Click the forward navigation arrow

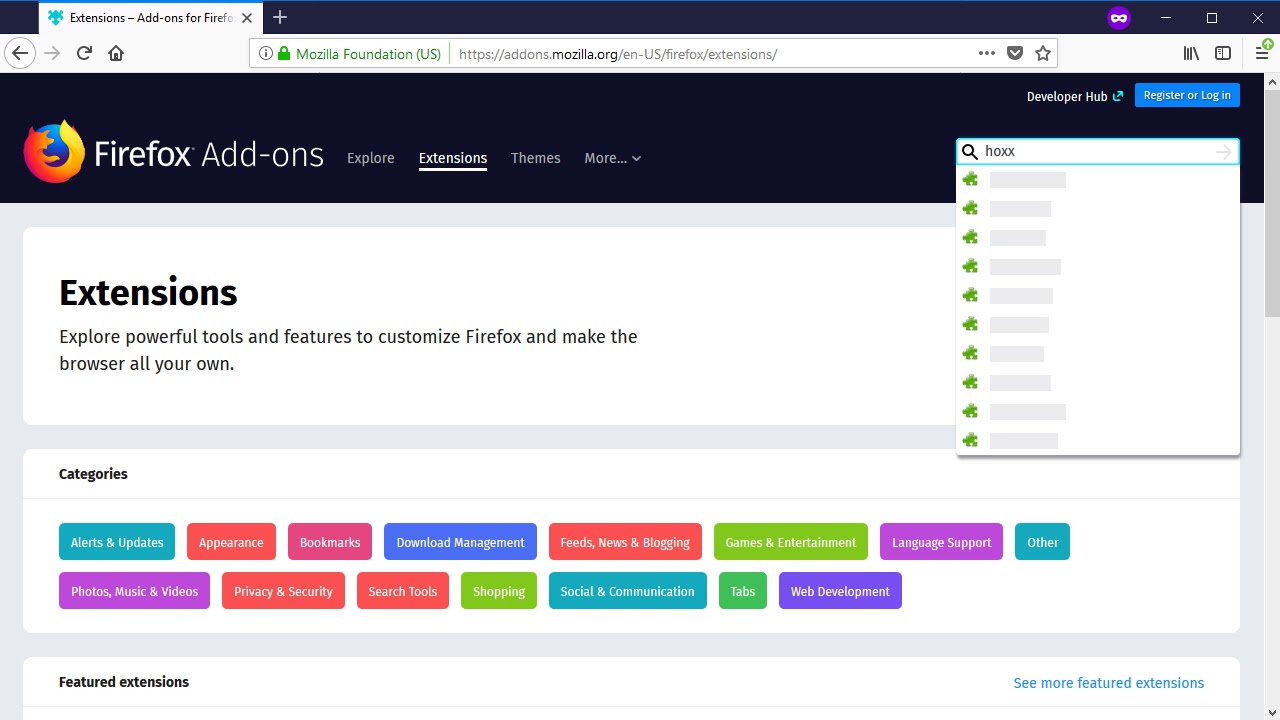[x=52, y=54]
